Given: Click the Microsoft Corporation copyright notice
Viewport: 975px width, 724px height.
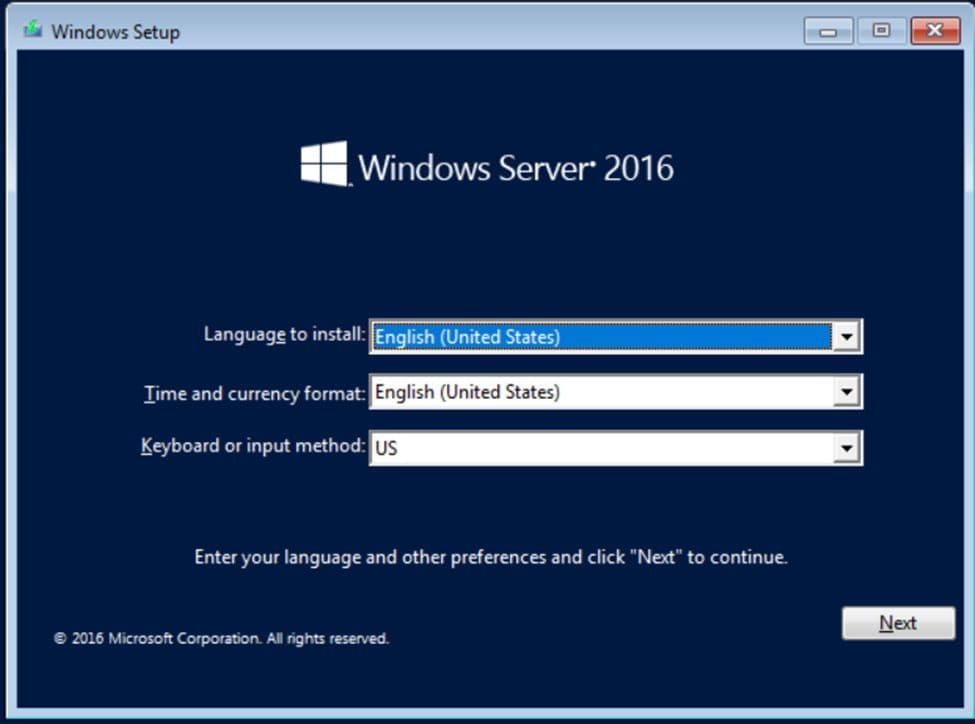Looking at the screenshot, I should pos(221,638).
